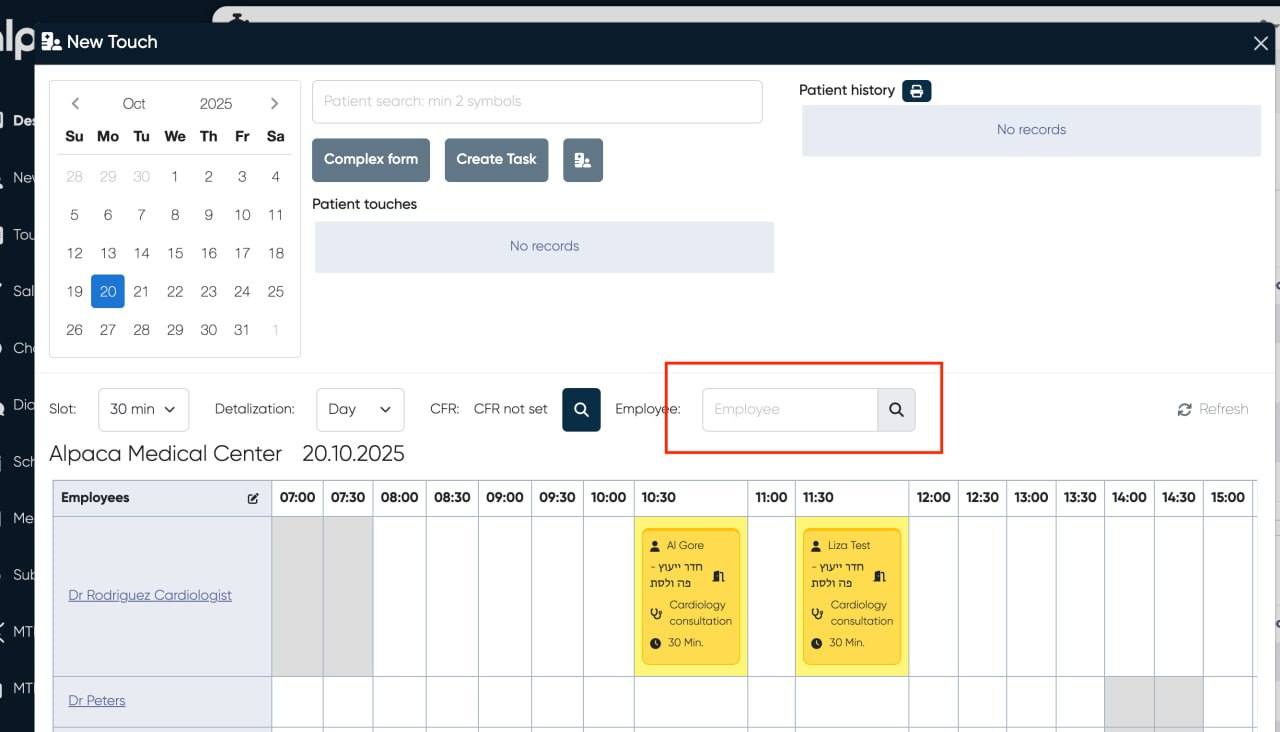
Task: Click the Employee field search icon
Action: 896,410
